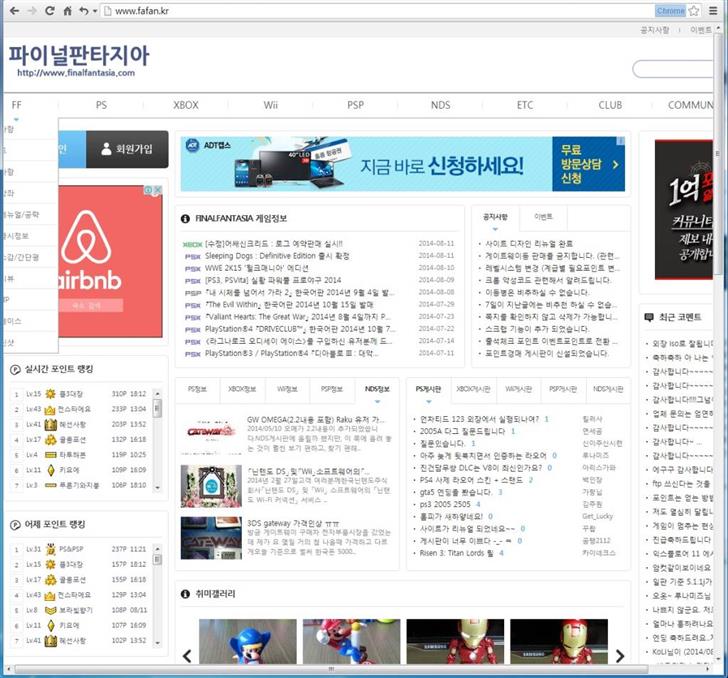Image resolution: width=728 pixels, height=678 pixels.
Task: Open the 이벤트 top link
Action: (x=700, y=30)
